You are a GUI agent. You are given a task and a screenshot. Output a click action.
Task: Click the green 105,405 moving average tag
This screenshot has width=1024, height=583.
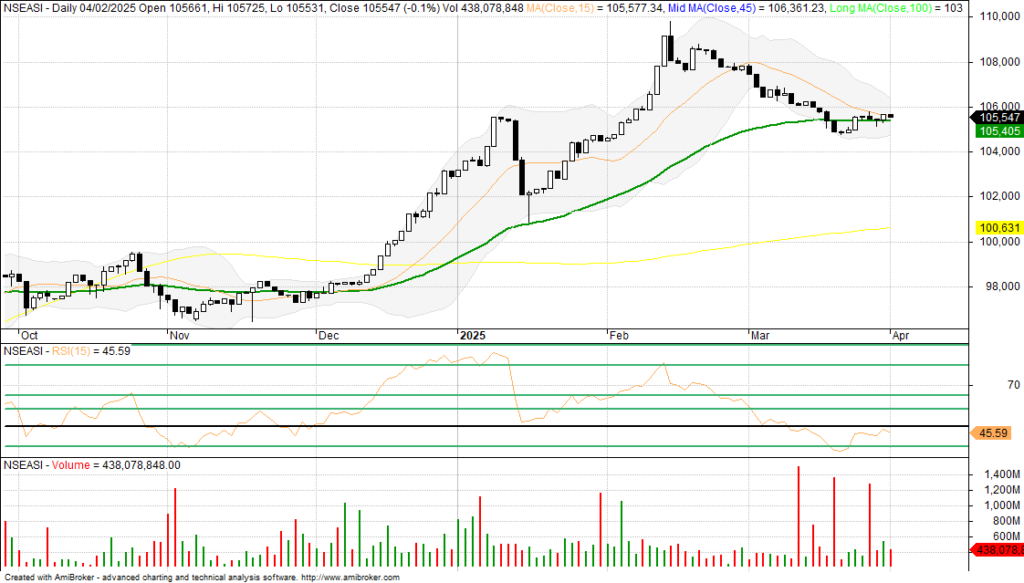click(996, 131)
